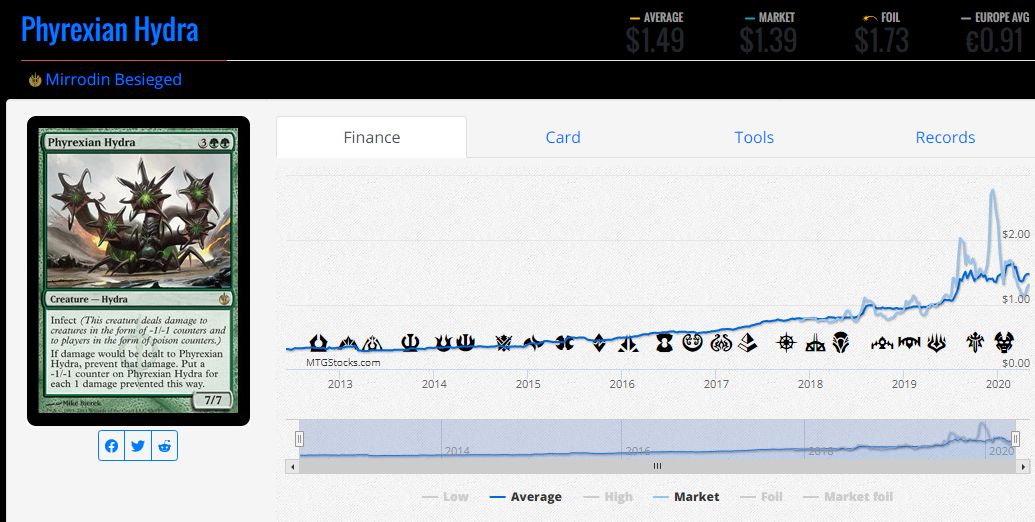Click the navigator scrollbar grip in the middle

(657, 466)
